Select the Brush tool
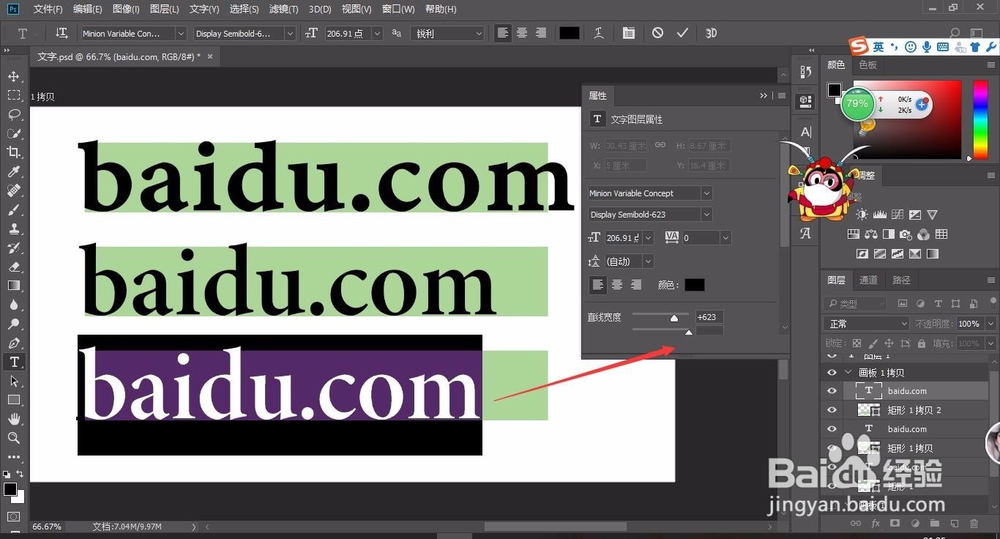 13,209
